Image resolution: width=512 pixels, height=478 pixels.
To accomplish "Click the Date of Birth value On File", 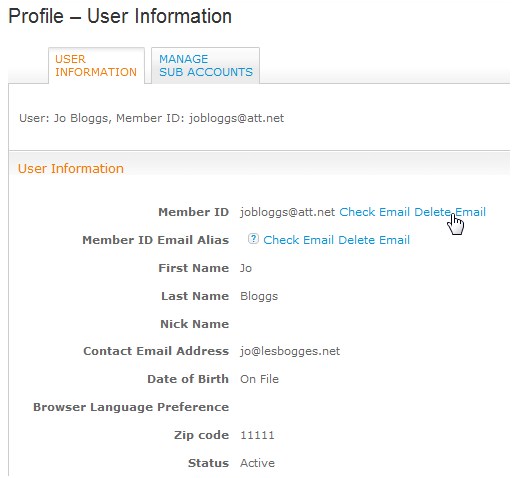I will click(x=259, y=379).
